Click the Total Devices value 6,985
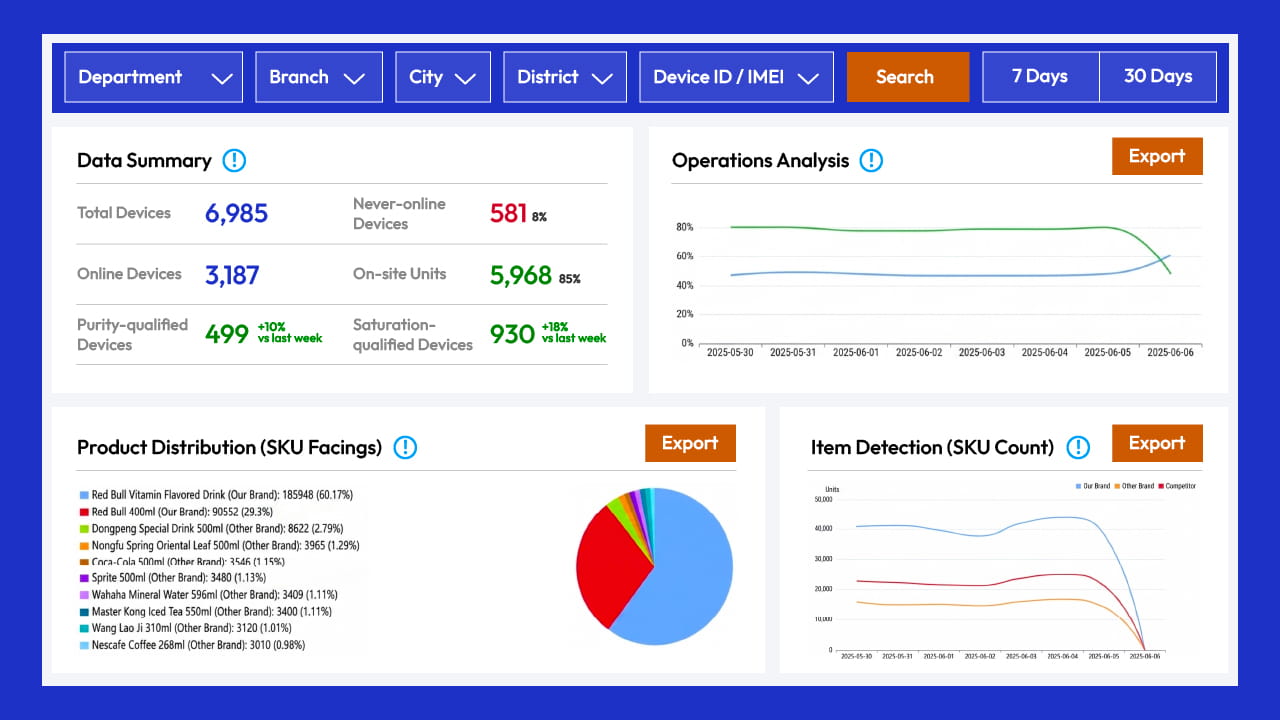1280x720 pixels. point(237,213)
